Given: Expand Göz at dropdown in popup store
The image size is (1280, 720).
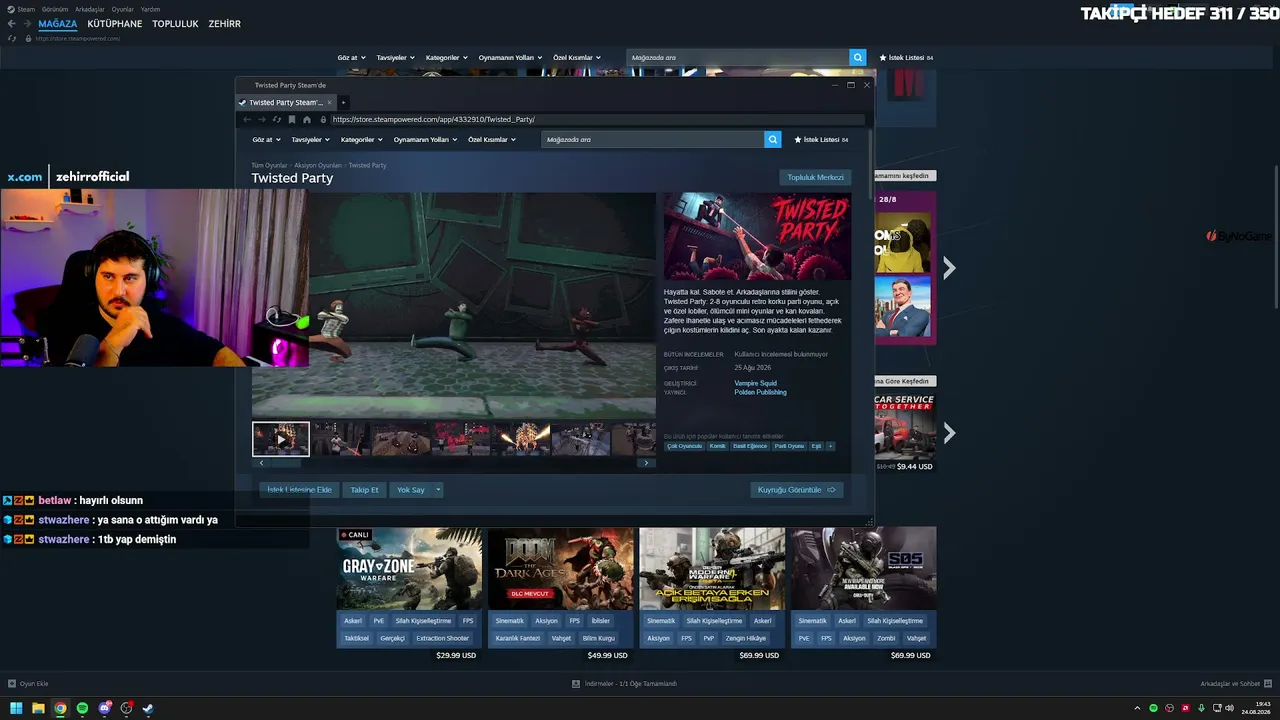Looking at the screenshot, I should tap(266, 140).
